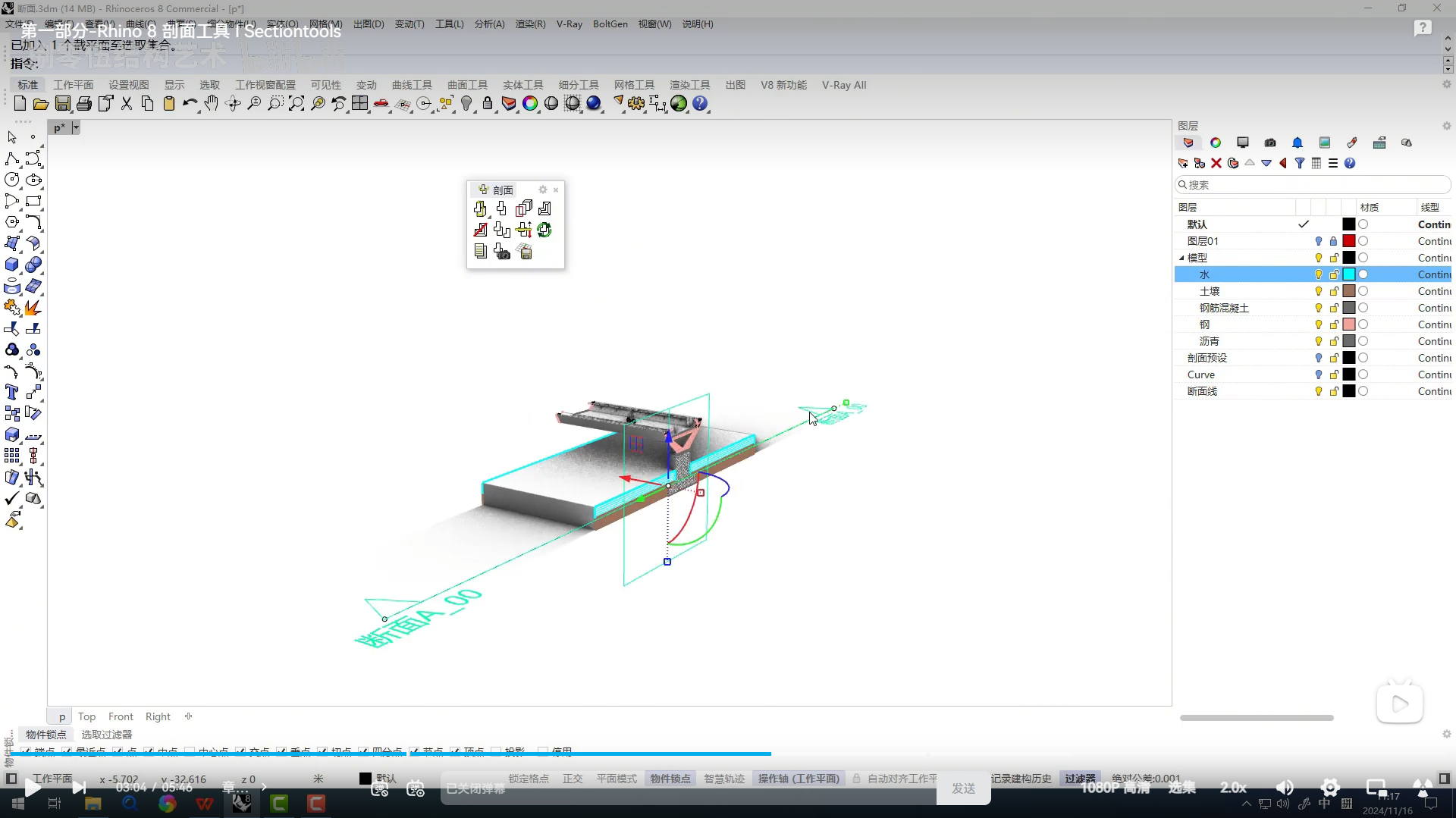Switch to the Top viewport tab

[86, 716]
